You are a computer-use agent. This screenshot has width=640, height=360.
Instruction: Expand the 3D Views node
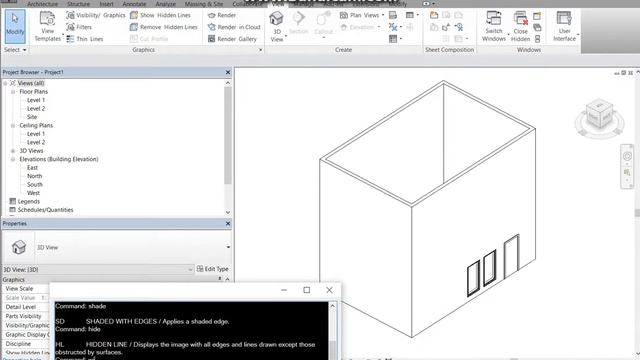[13, 151]
